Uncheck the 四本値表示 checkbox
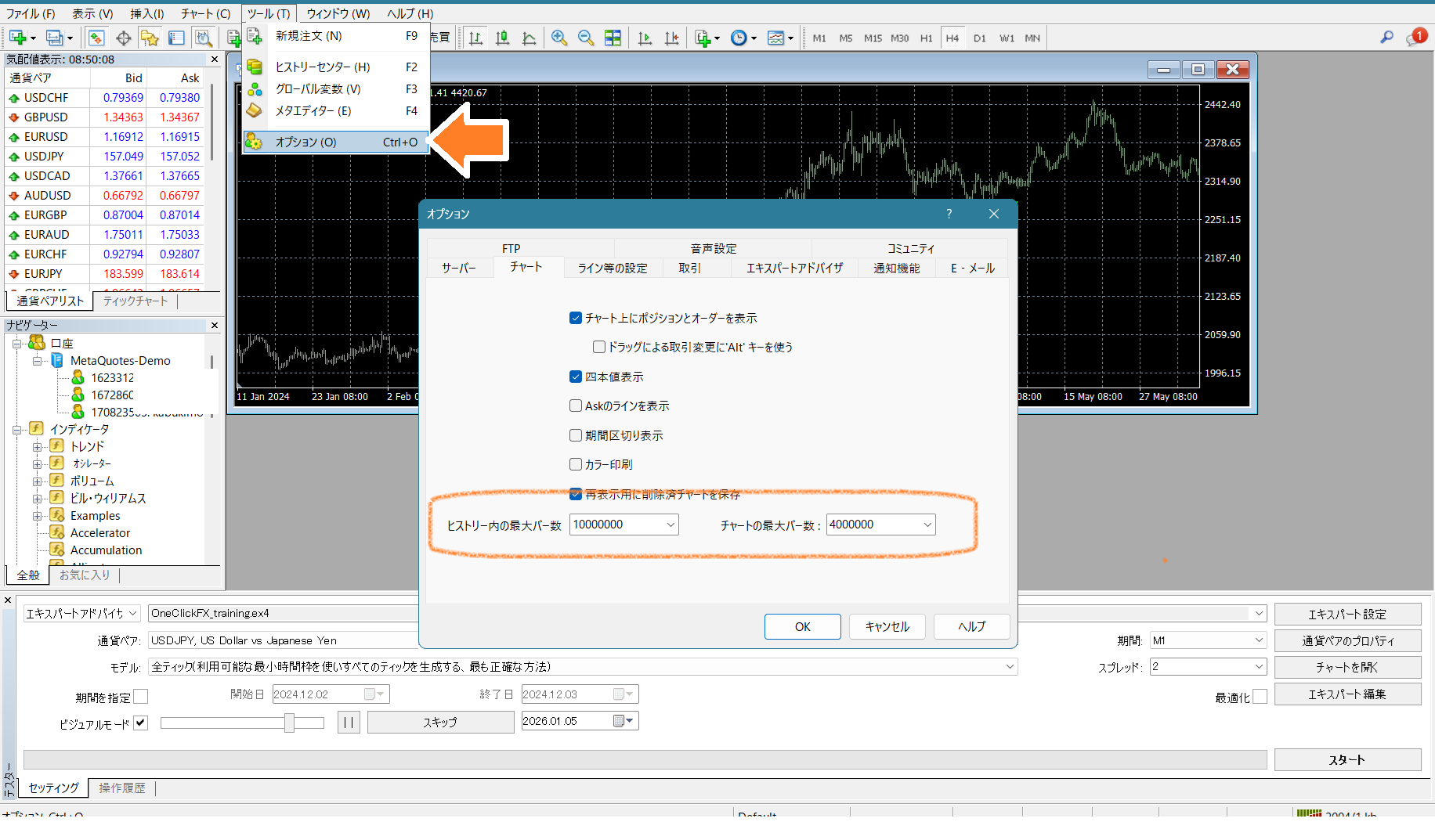The width and height of the screenshot is (1435, 840). 576,377
